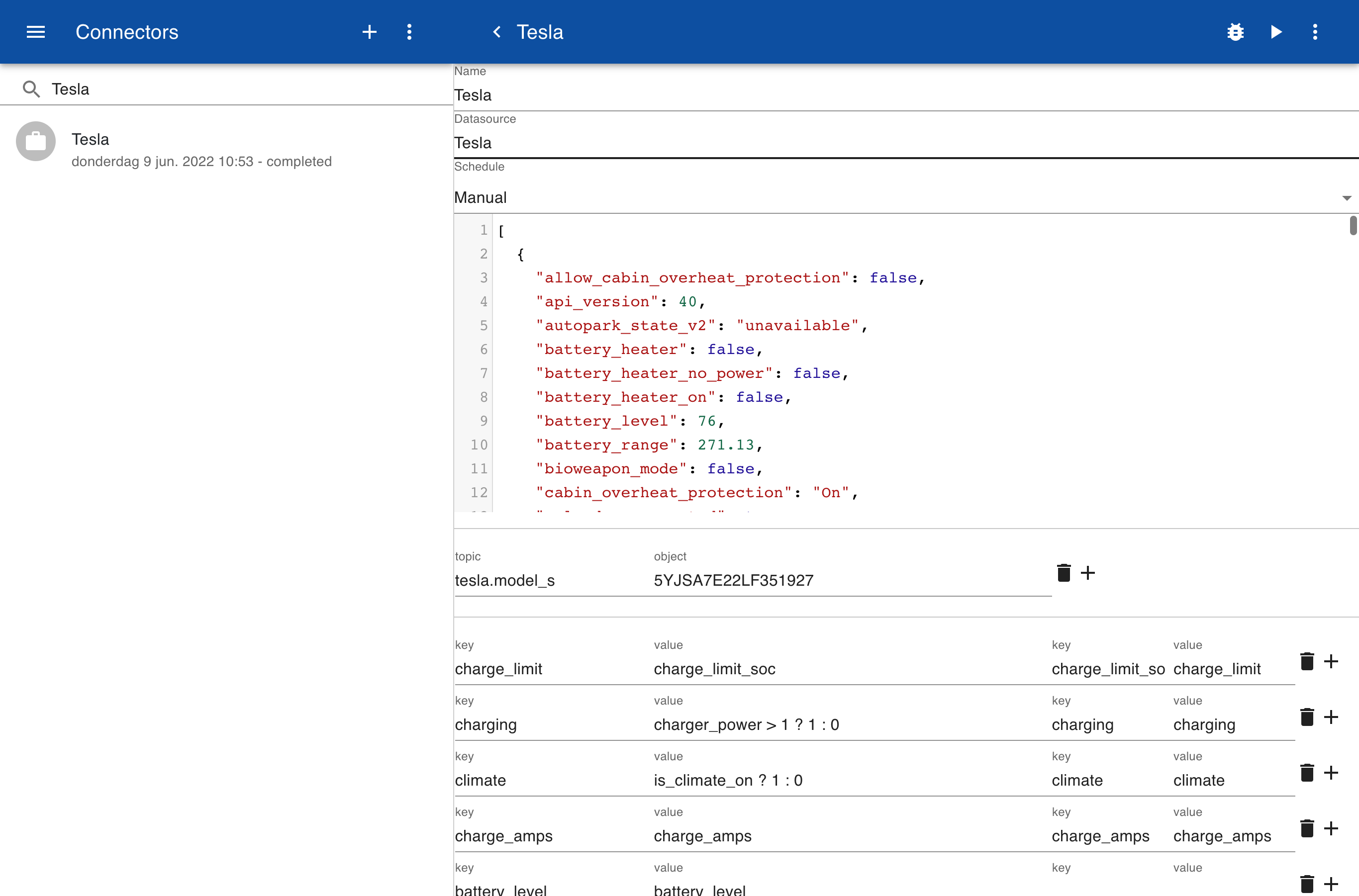Open the hamburger navigation menu

(35, 32)
